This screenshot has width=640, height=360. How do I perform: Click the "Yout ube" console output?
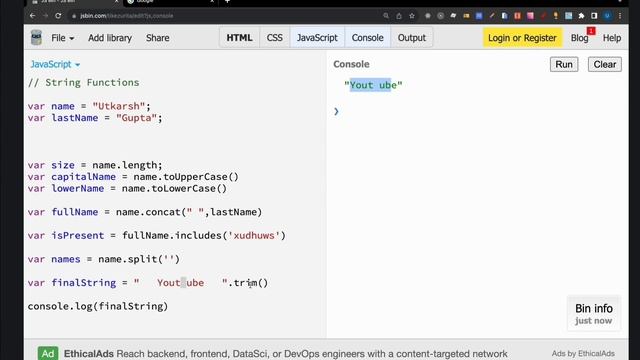[x=373, y=85]
